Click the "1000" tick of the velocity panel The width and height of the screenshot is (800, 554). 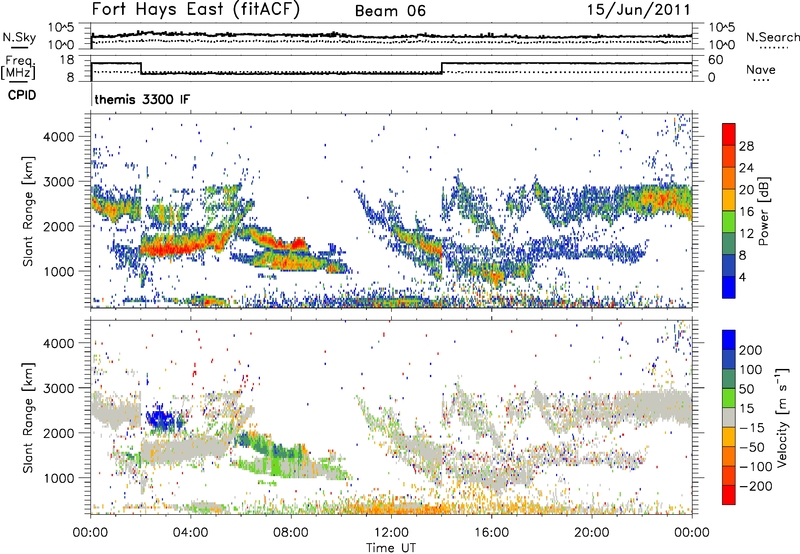tap(58, 478)
